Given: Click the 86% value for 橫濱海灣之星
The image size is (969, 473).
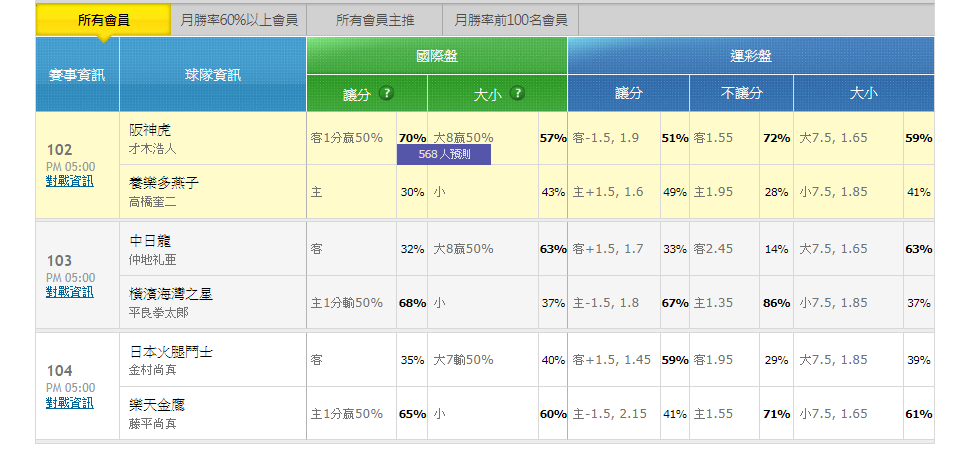Looking at the screenshot, I should pos(776,303).
